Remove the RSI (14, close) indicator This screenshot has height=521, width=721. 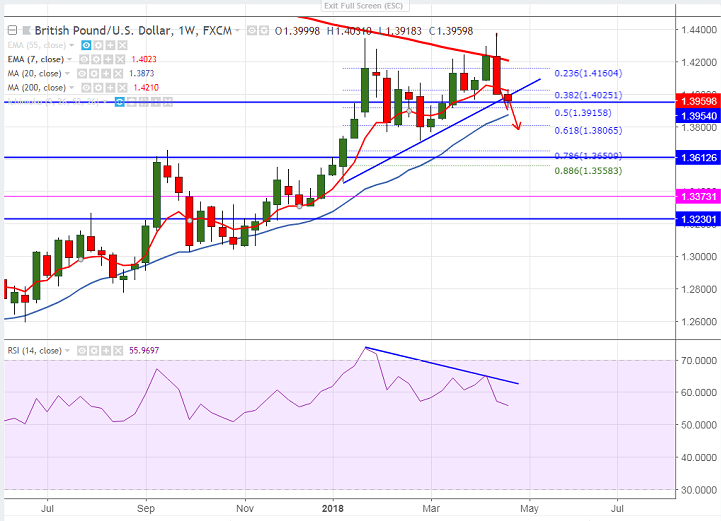point(118,351)
